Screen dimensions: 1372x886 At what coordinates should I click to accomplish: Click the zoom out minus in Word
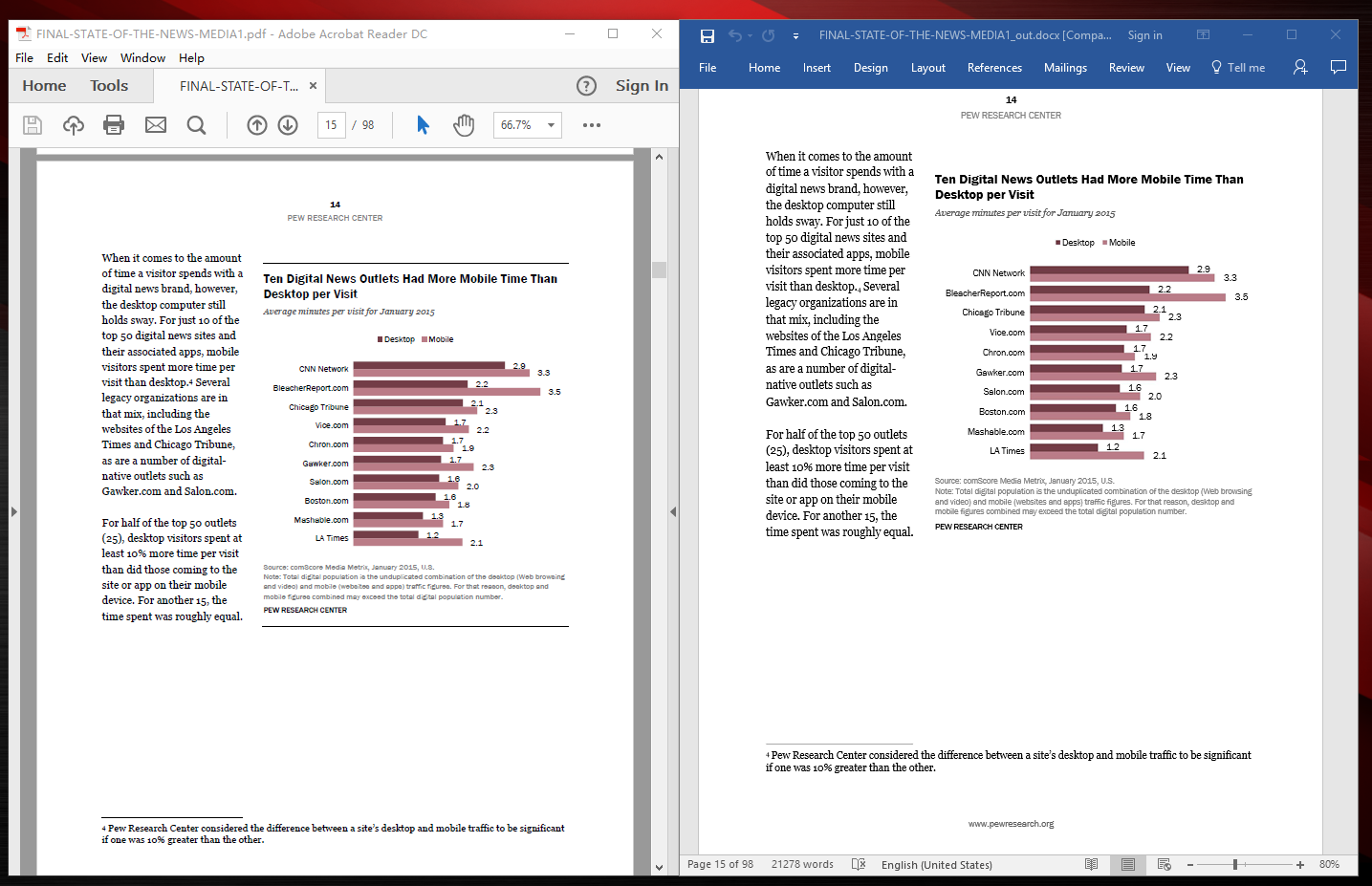[x=1190, y=865]
